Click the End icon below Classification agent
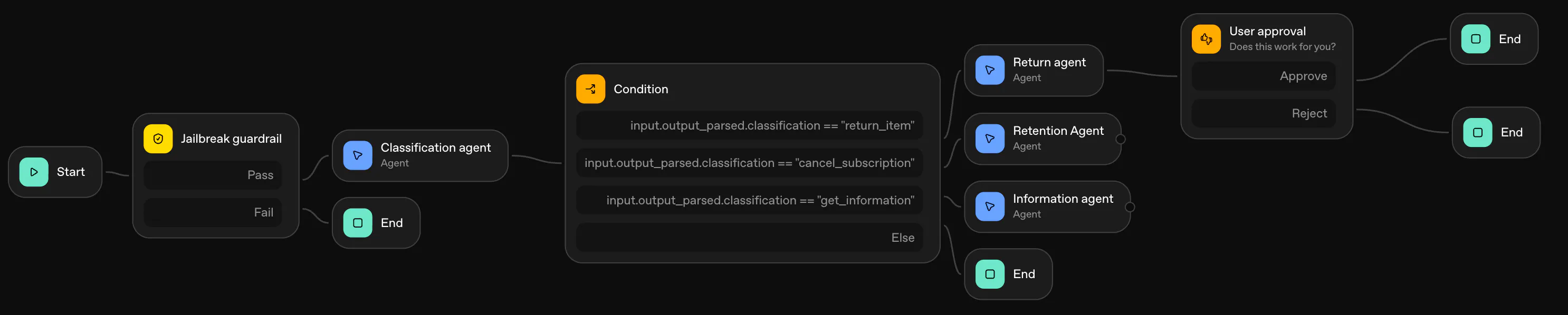The image size is (1568, 315). [358, 223]
